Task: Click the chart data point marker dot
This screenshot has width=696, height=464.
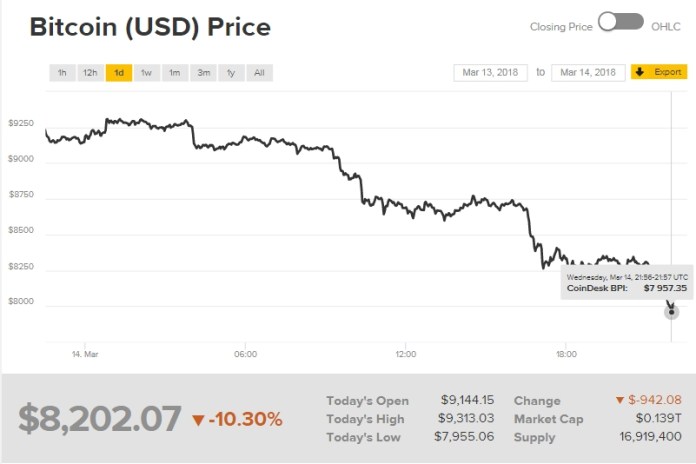Action: (672, 312)
